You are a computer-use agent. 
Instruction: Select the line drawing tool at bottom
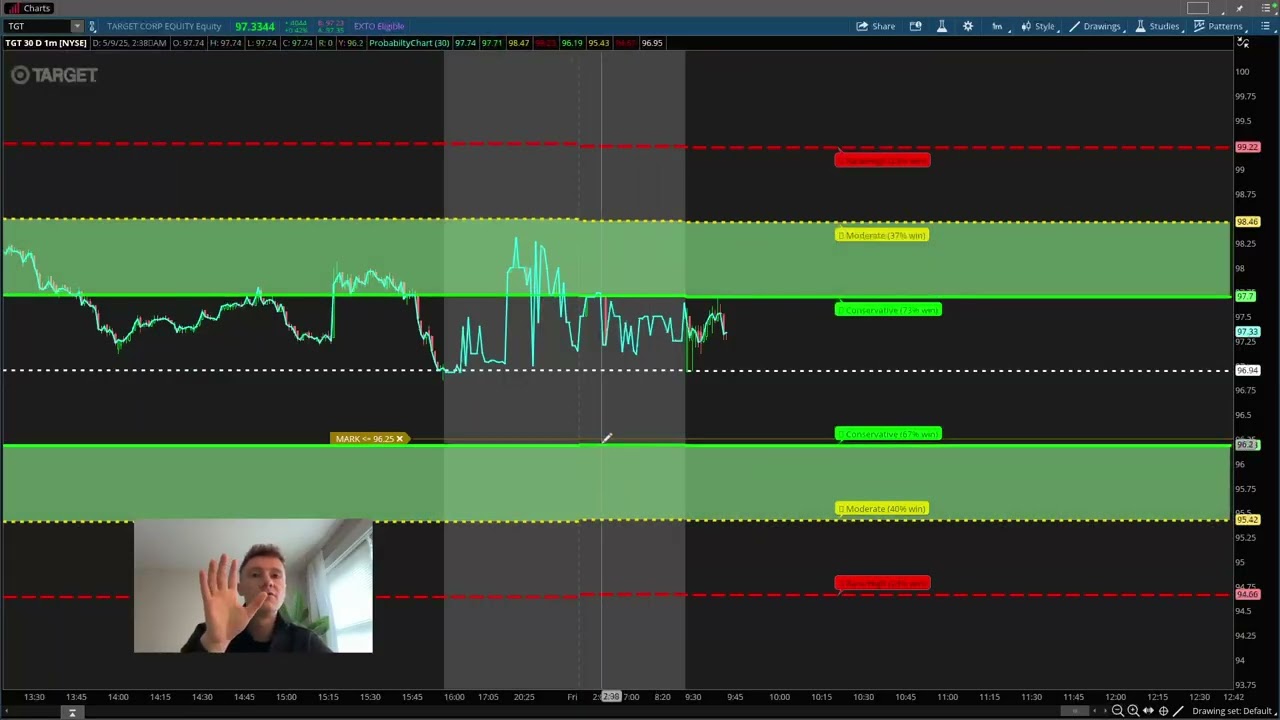pyautogui.click(x=1178, y=711)
